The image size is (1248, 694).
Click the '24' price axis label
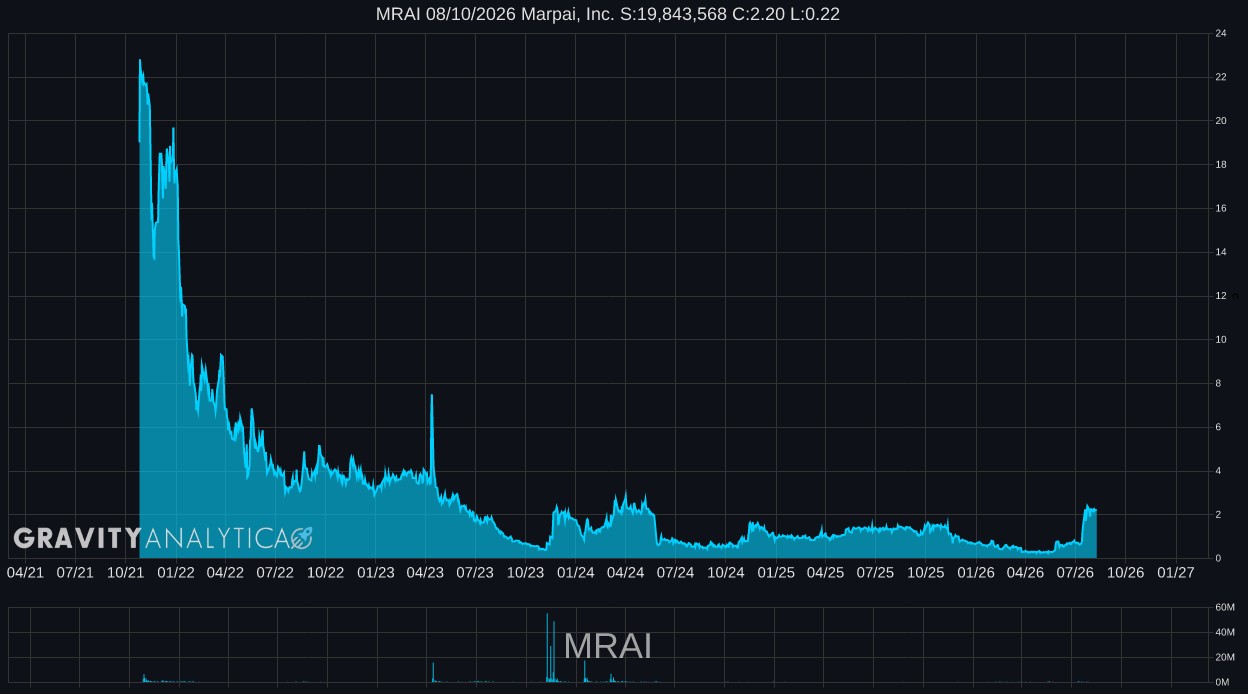click(1221, 34)
